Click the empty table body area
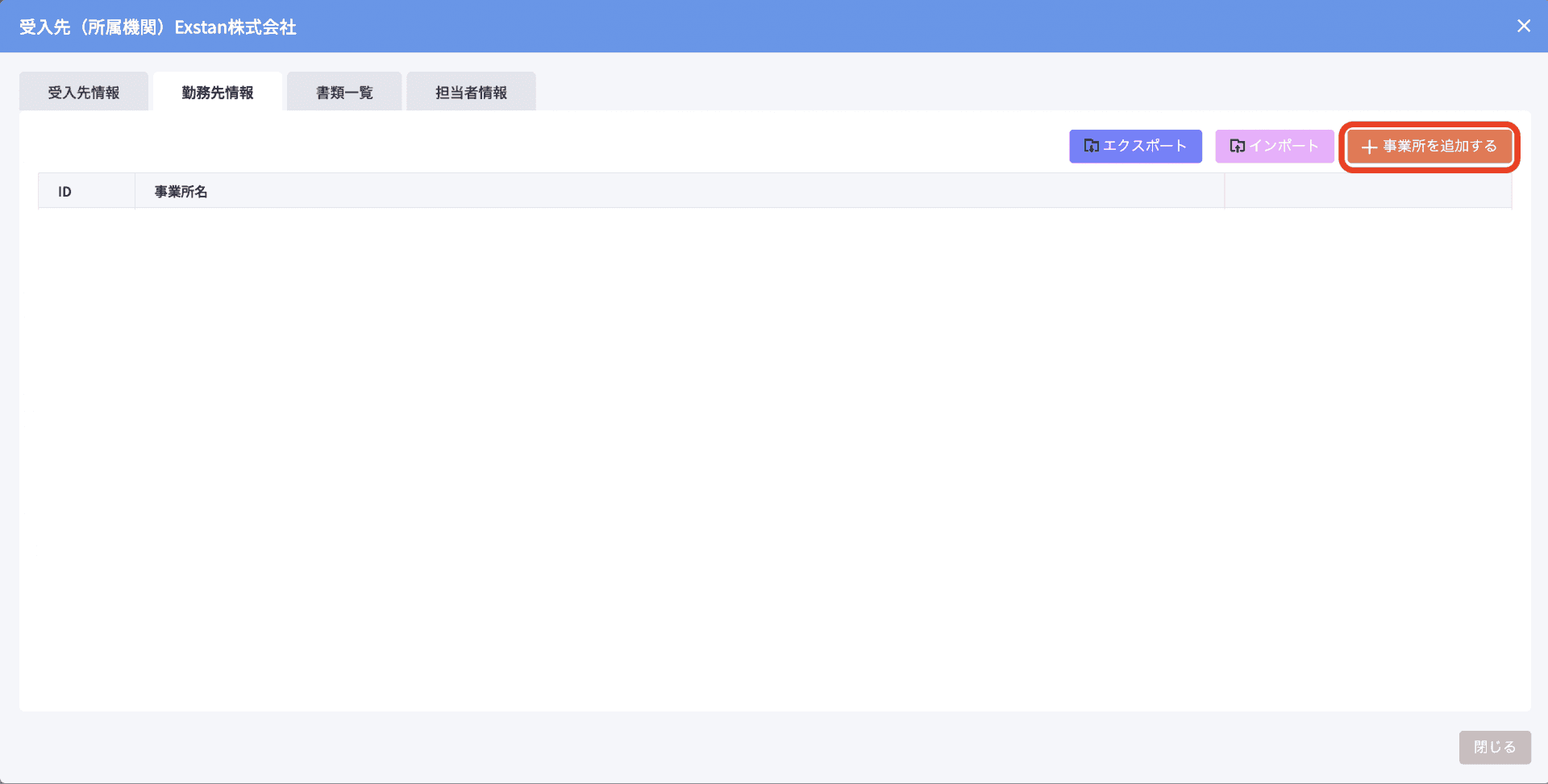The image size is (1548, 784). [774, 451]
